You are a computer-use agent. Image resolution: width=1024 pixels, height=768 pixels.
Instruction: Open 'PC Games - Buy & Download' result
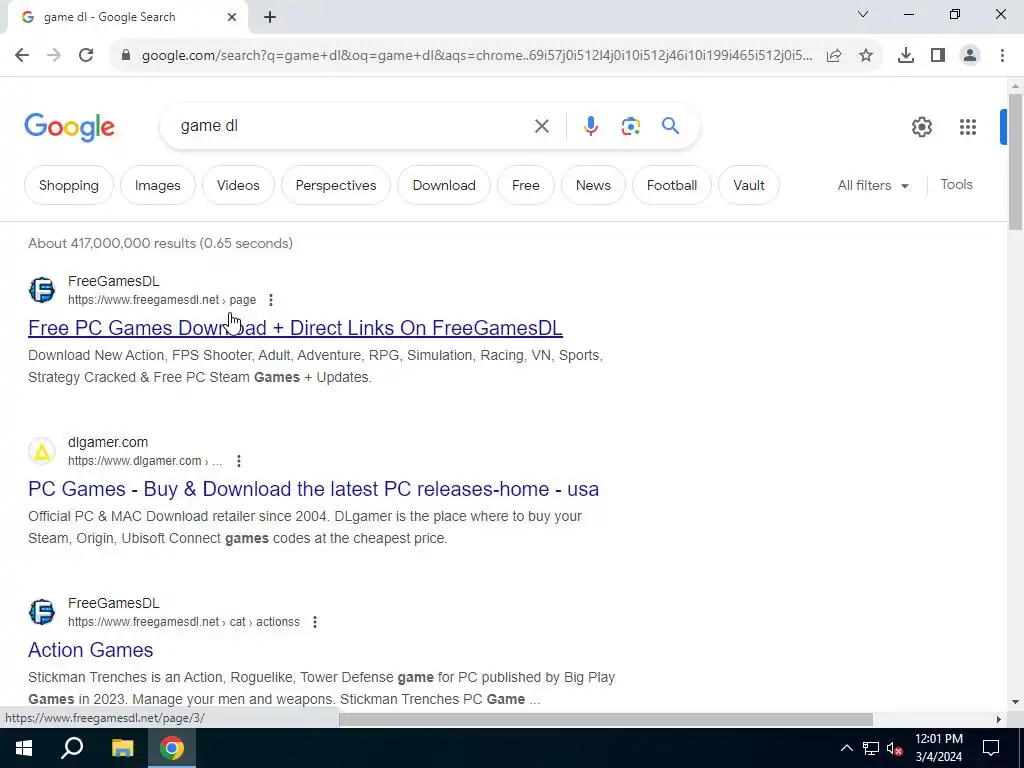313,489
